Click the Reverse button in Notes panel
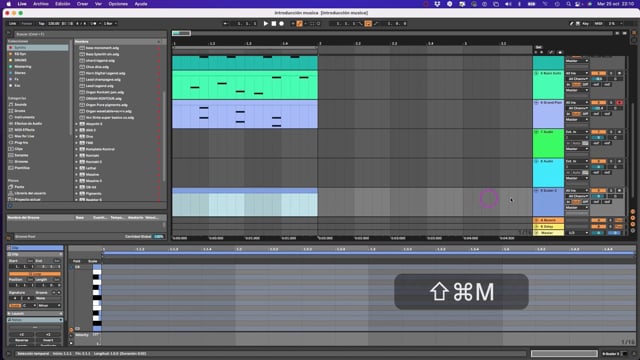 (22, 340)
